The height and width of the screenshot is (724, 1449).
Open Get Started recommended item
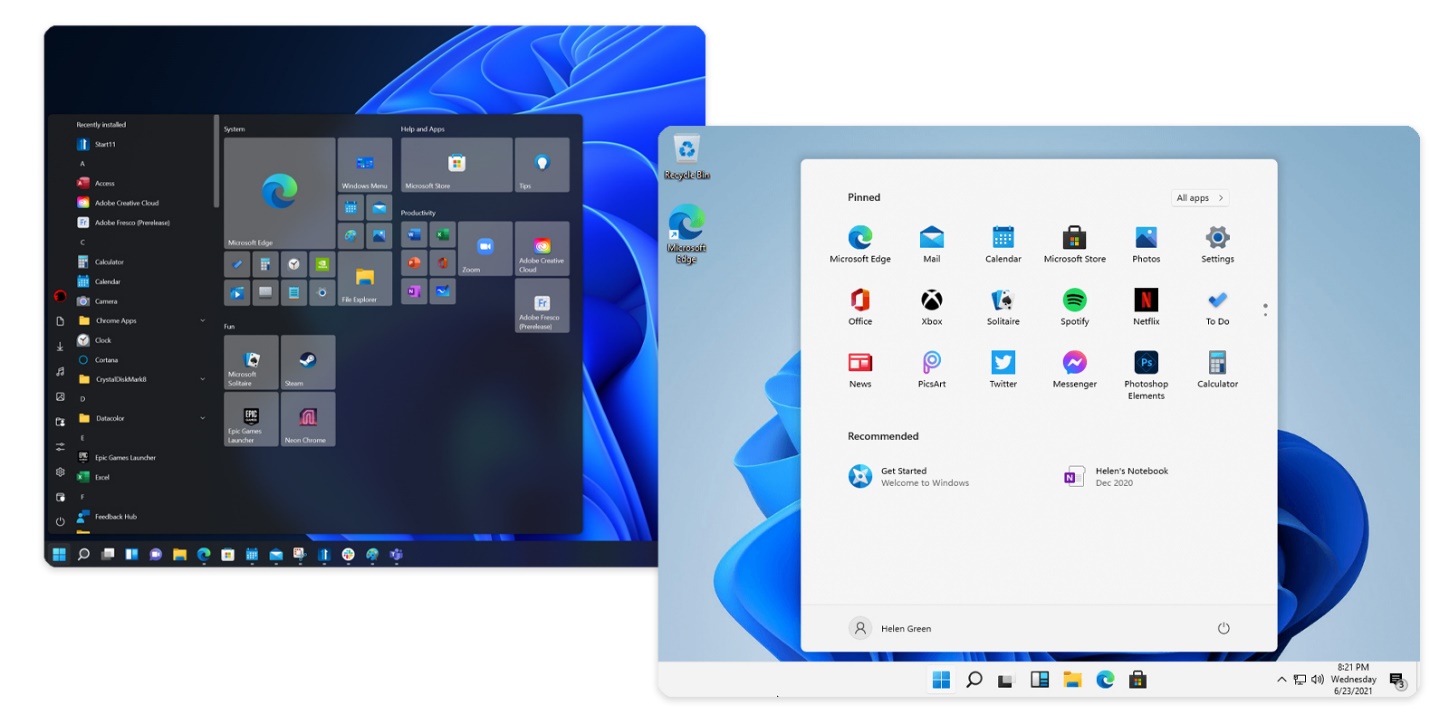click(905, 477)
